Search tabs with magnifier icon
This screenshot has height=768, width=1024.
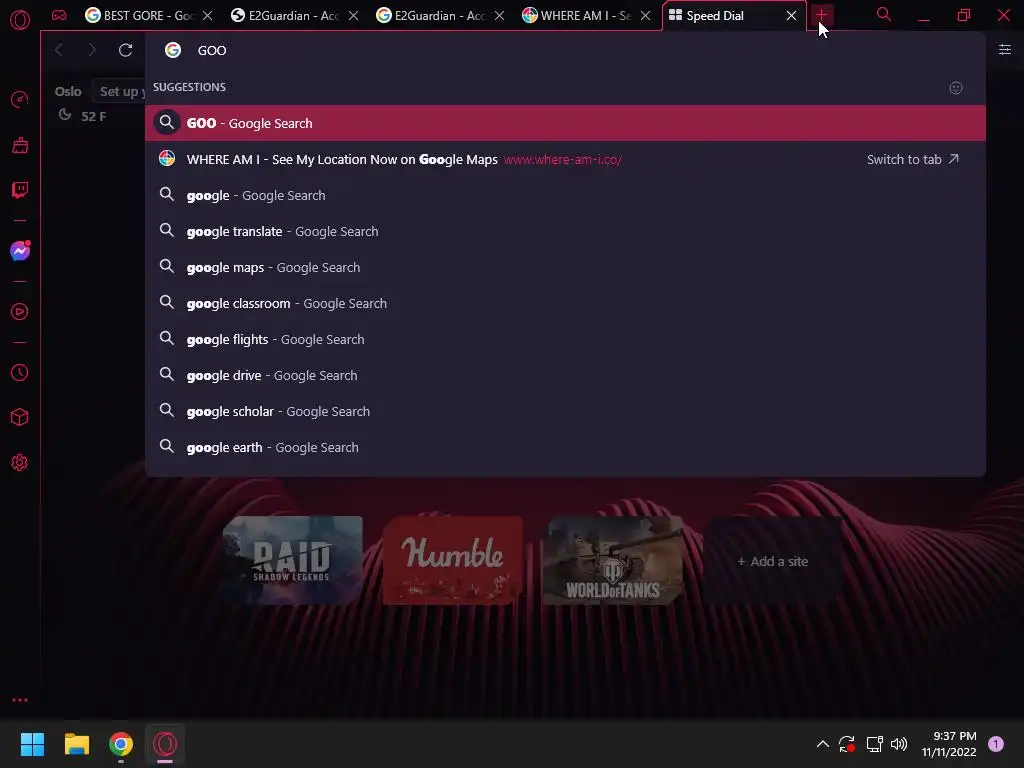(x=884, y=14)
